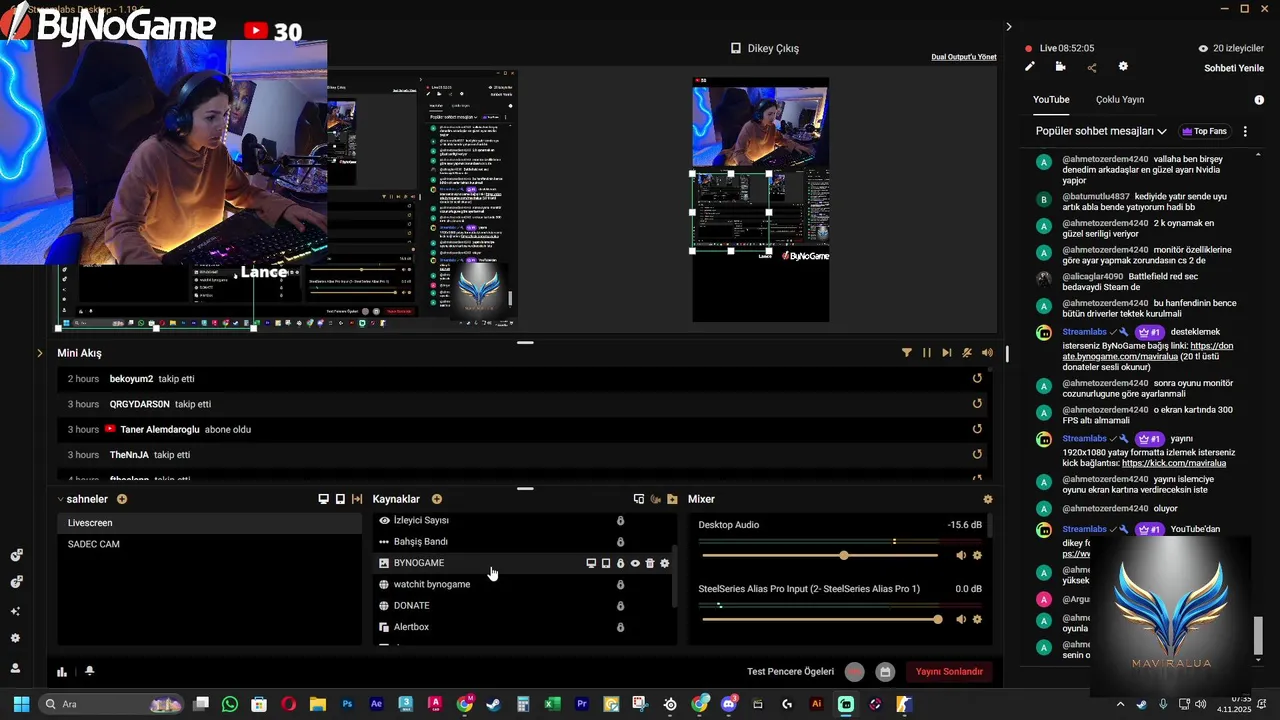Click the replay buffer icon beside record
The image size is (1280, 720).
[885, 672]
